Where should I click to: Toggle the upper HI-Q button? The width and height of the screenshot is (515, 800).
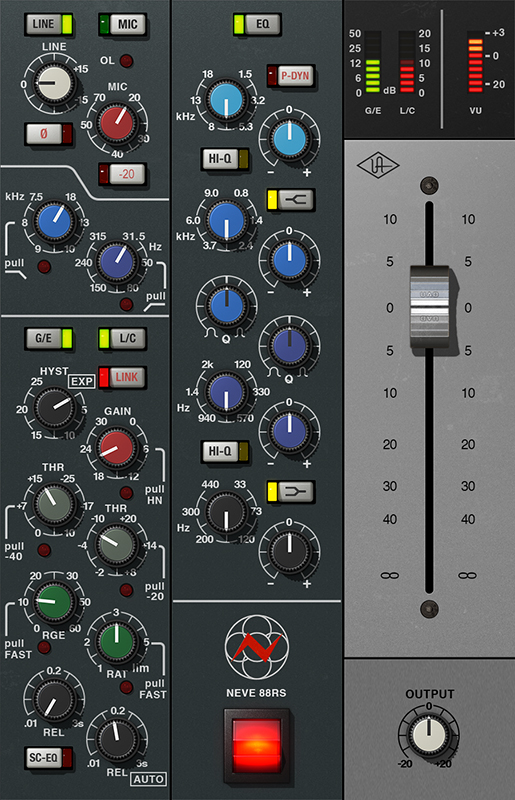tap(225, 159)
